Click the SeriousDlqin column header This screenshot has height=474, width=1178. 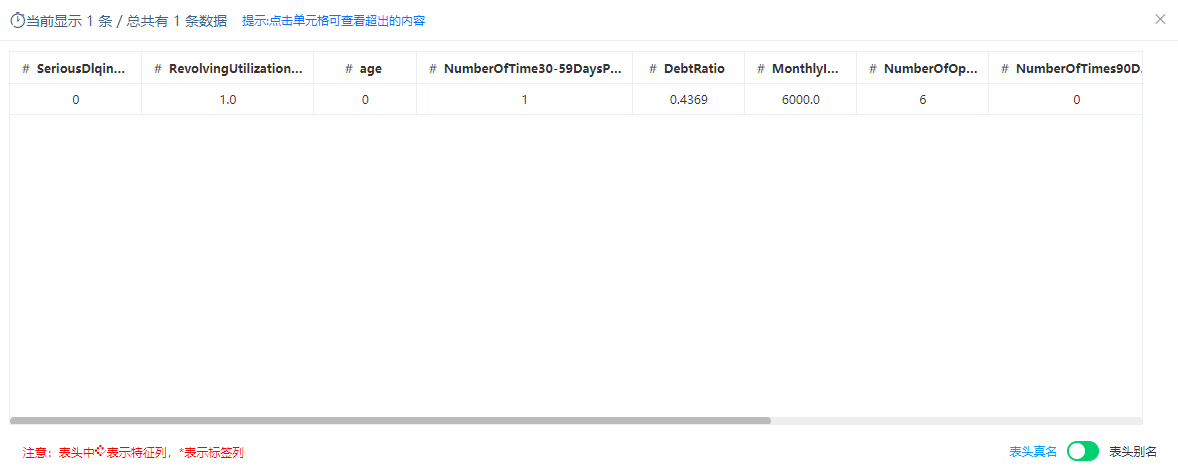[75, 69]
